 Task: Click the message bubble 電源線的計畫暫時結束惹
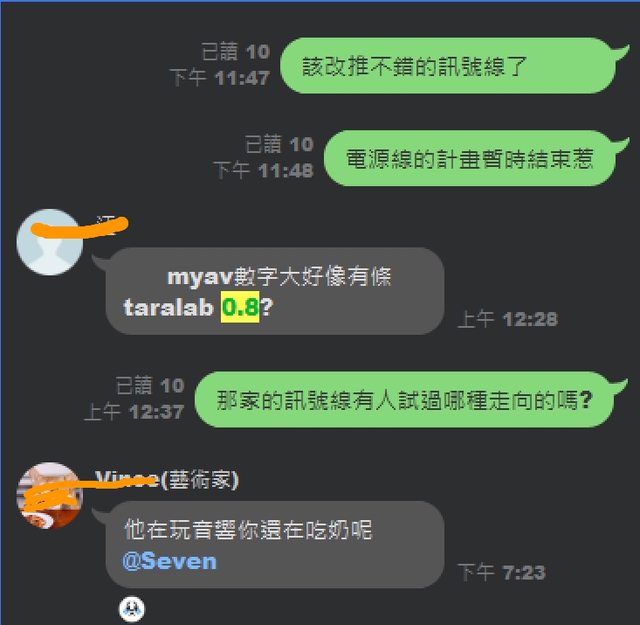point(471,158)
